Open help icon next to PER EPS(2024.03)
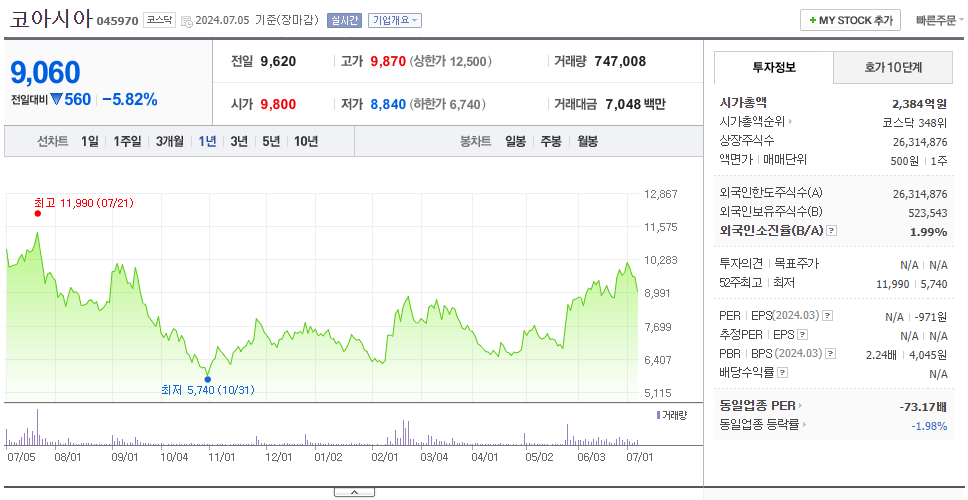Image resolution: width=968 pixels, height=500 pixels. pos(828,316)
